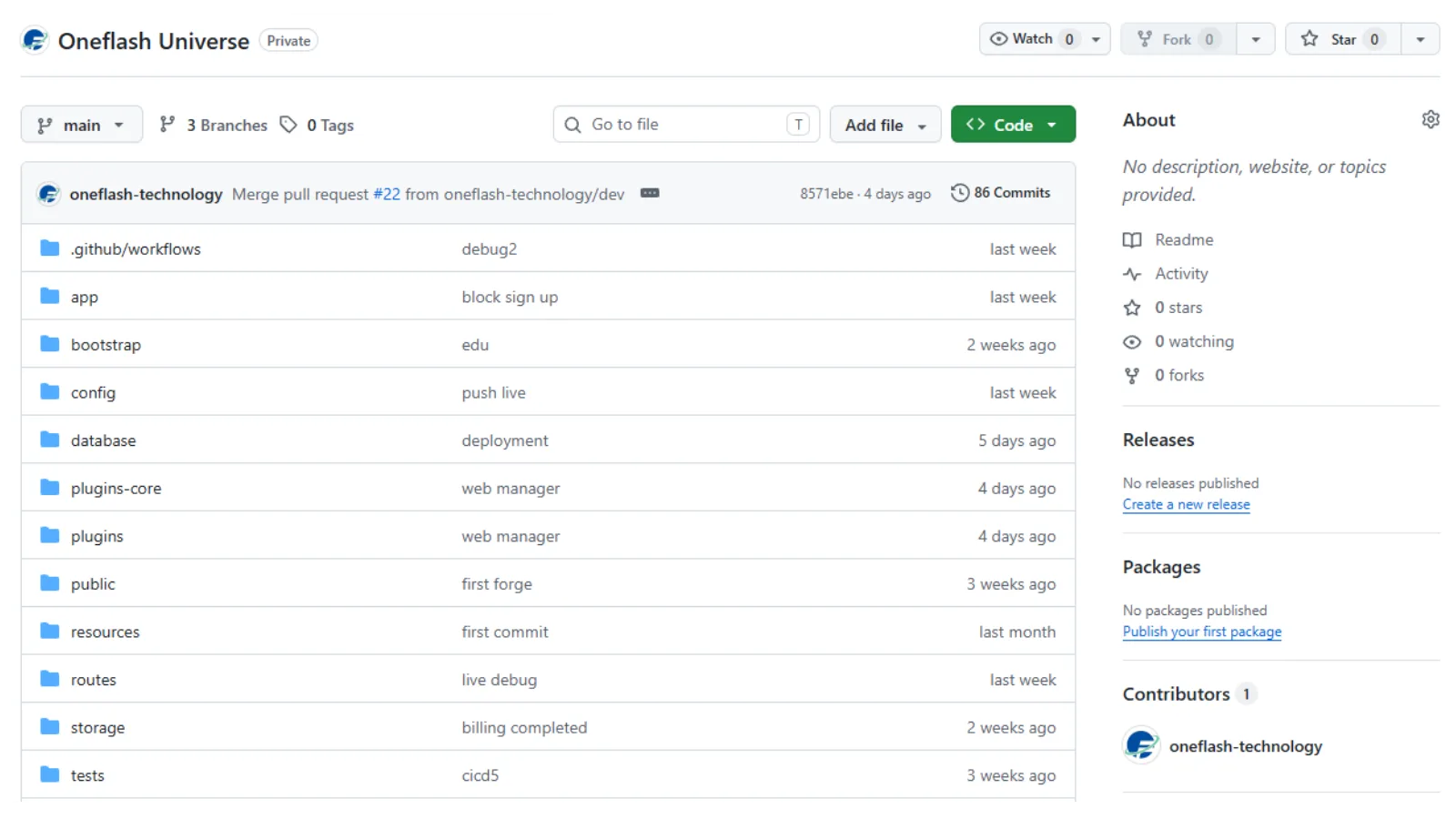Click the branches icon beside 3 Branches
The height and width of the screenshot is (819, 1456).
pos(167,125)
